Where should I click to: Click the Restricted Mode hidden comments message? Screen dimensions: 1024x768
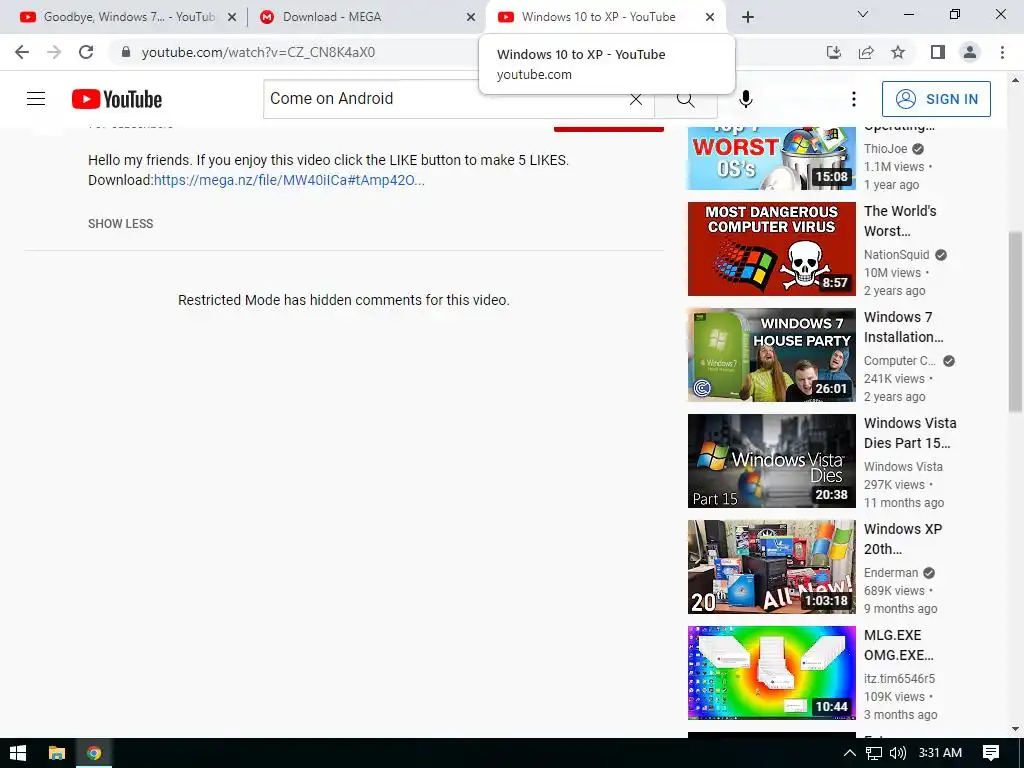[x=344, y=300]
